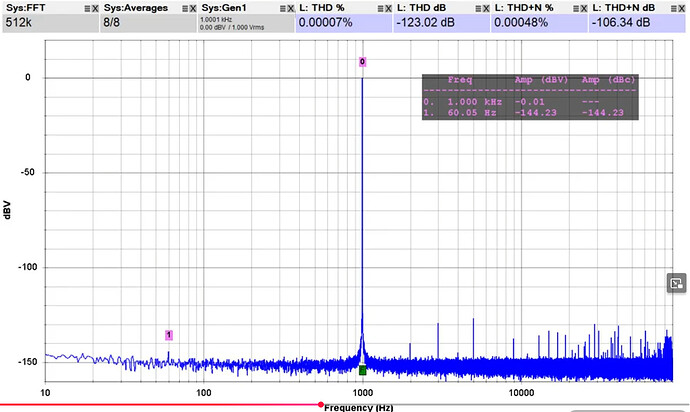Viewport: 690px width, 412px height.
Task: Open the L: THD % menu icon
Action: [x=380, y=8]
